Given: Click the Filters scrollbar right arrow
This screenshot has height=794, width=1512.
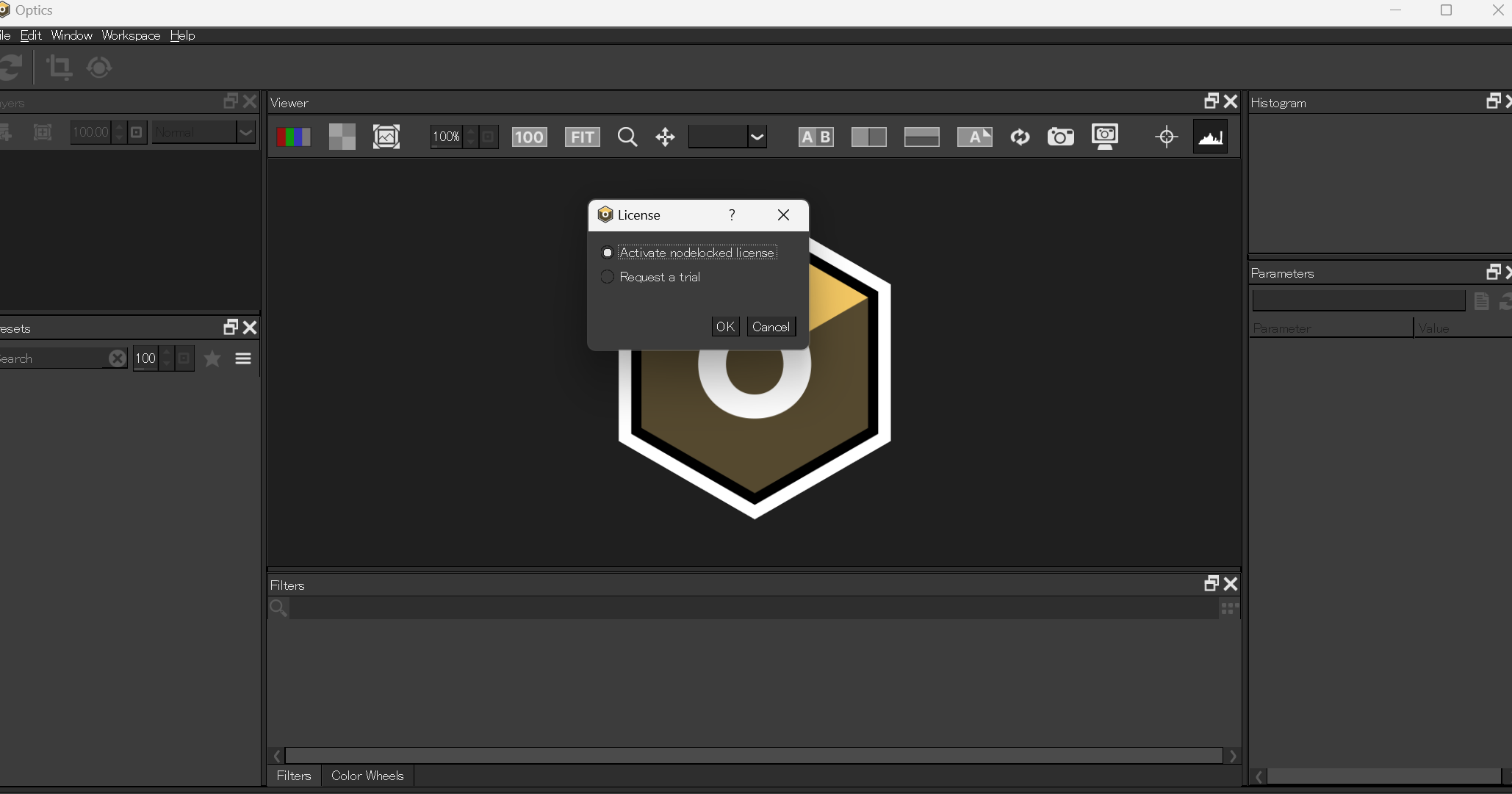Looking at the screenshot, I should (1233, 756).
